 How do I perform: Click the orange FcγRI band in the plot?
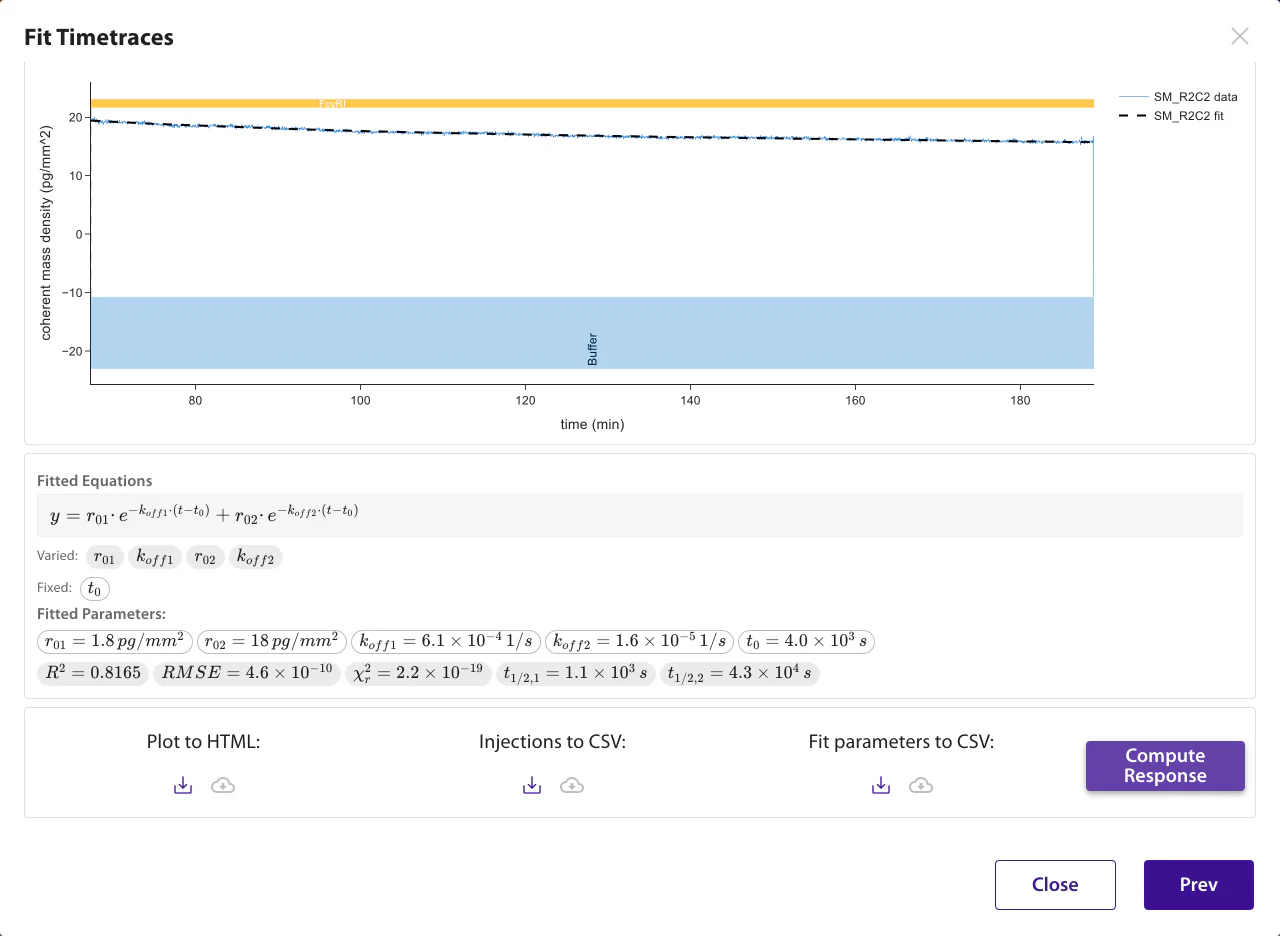[x=592, y=103]
